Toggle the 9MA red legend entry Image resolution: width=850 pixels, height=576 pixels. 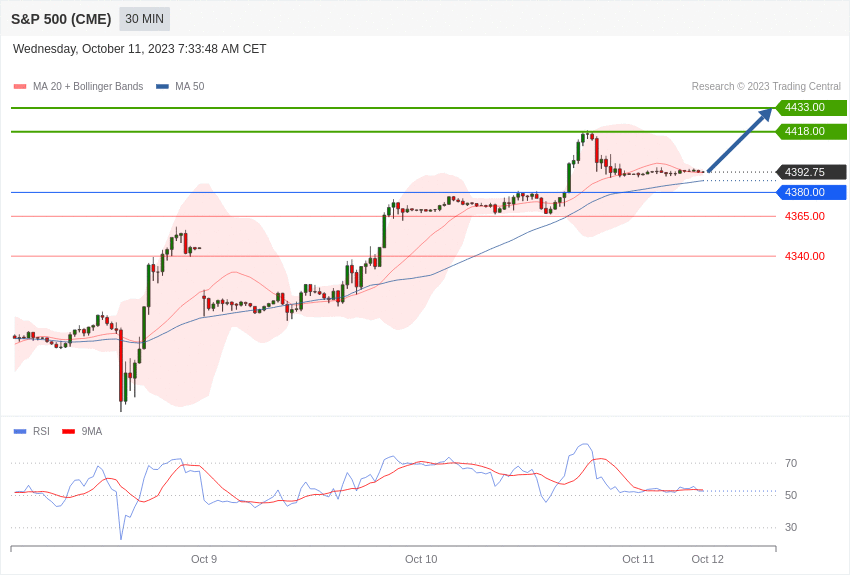click(82, 431)
